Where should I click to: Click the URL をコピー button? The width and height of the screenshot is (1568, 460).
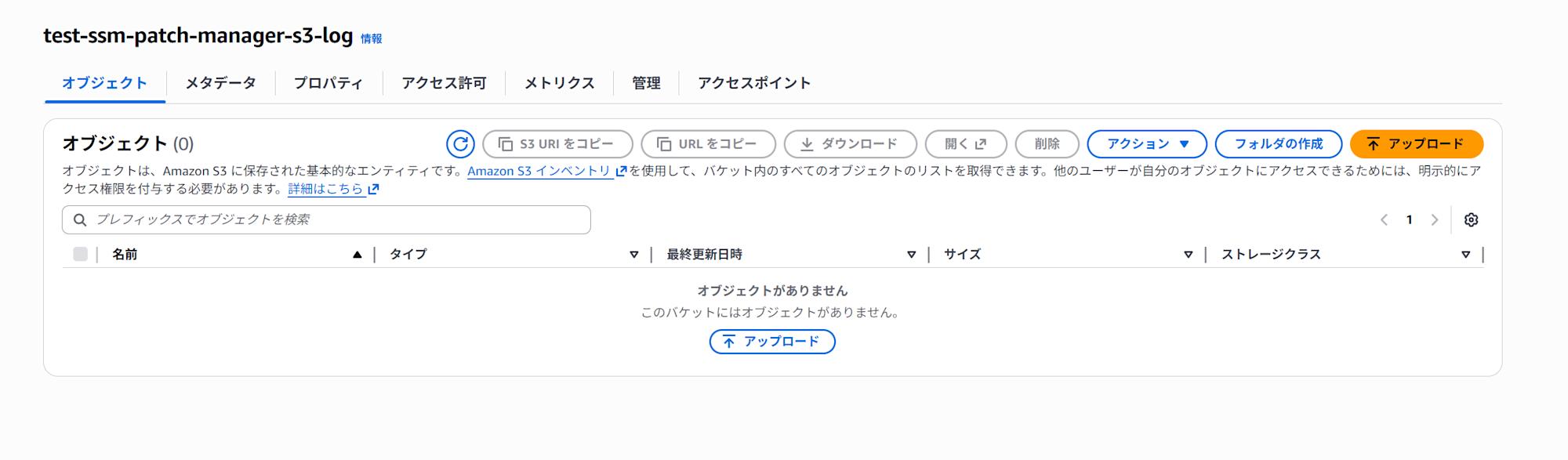[x=708, y=144]
